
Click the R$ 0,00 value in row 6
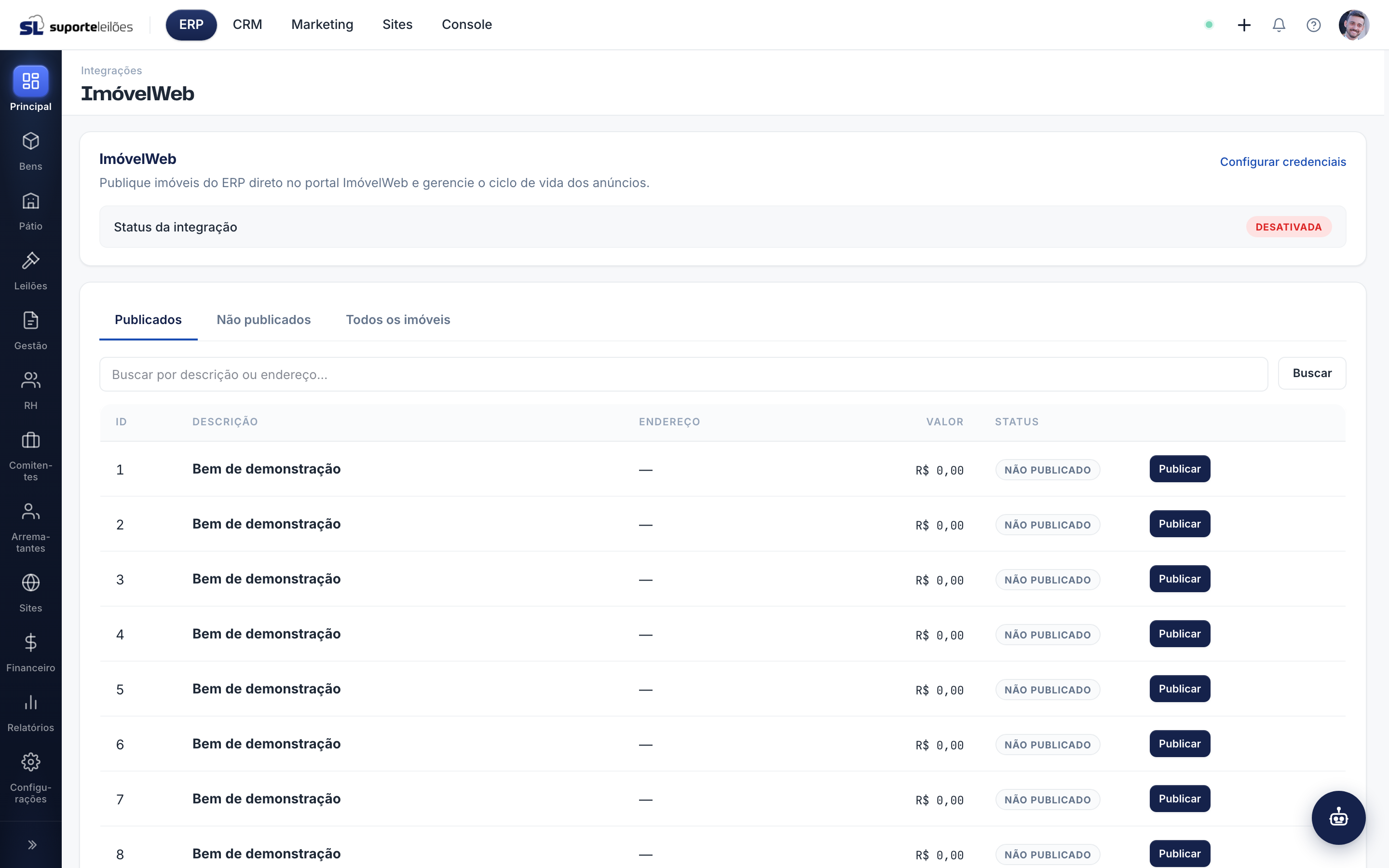940,745
